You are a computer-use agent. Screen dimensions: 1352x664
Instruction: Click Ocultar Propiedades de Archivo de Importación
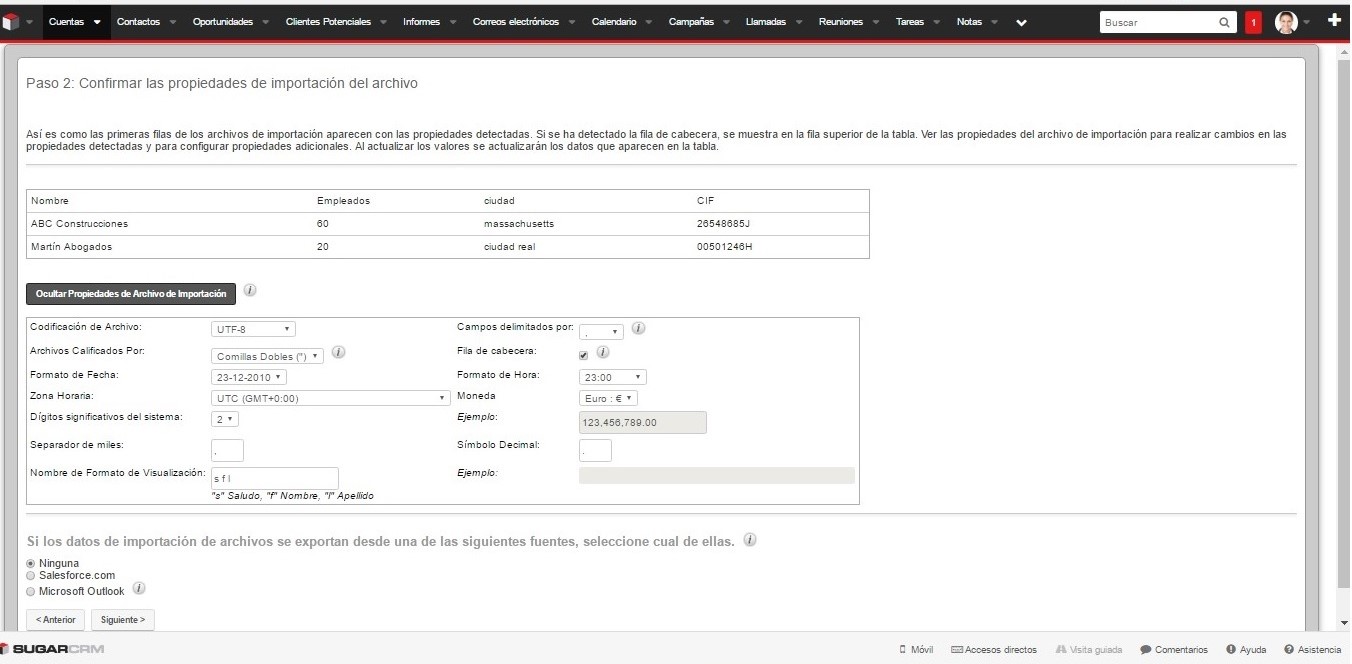[131, 294]
